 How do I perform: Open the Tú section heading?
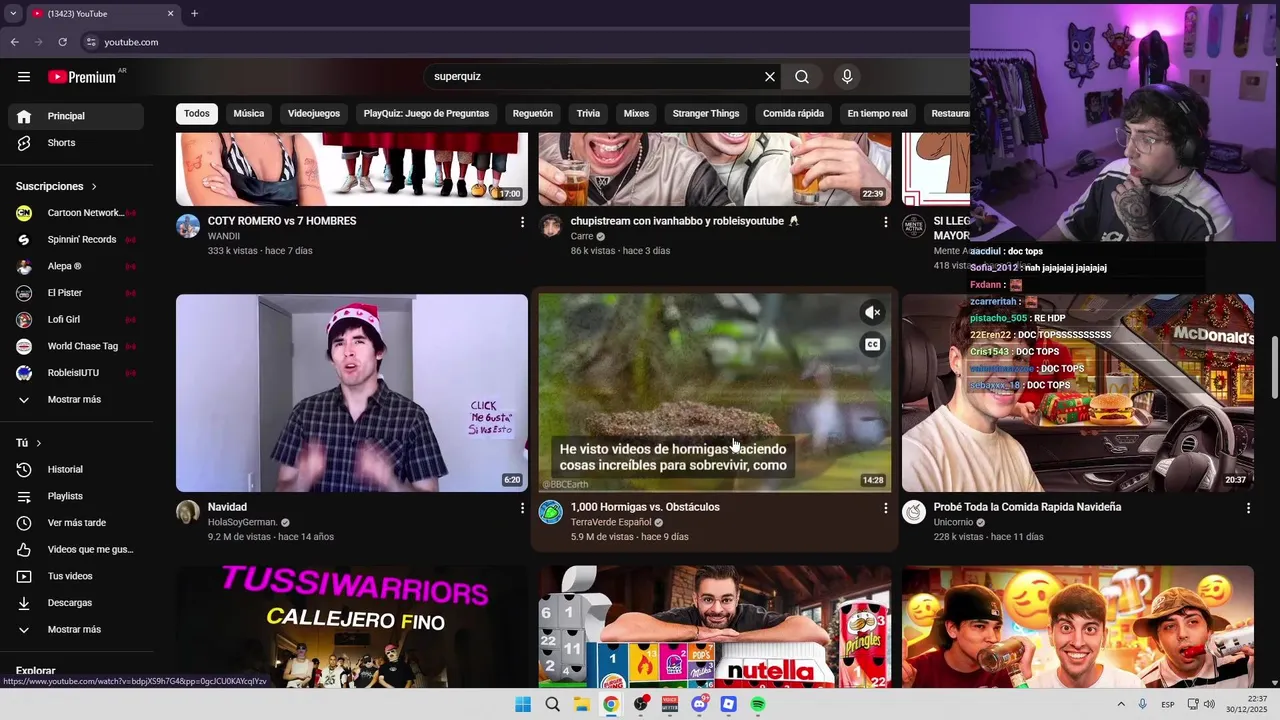(x=28, y=443)
